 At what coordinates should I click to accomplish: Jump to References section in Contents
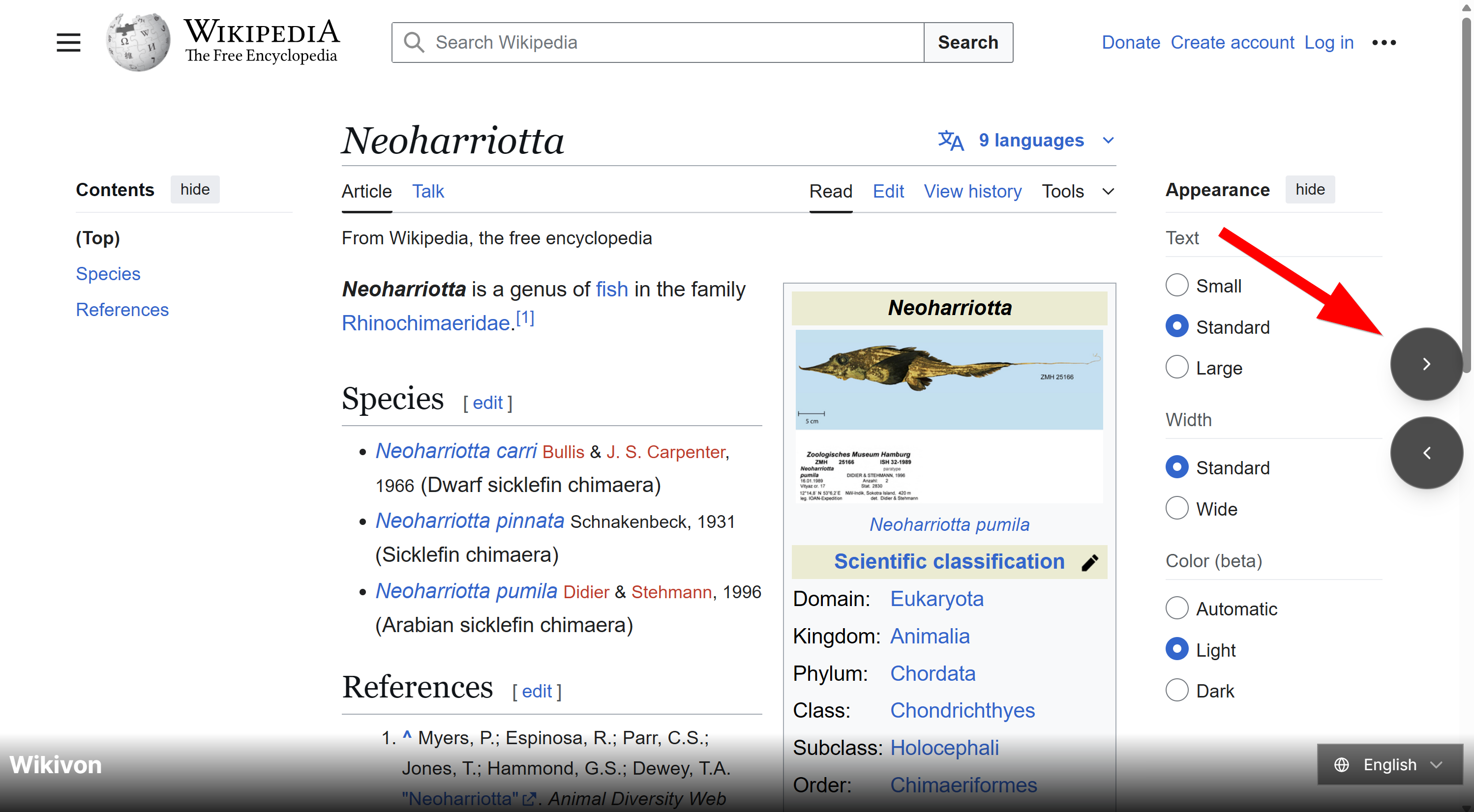(122, 309)
